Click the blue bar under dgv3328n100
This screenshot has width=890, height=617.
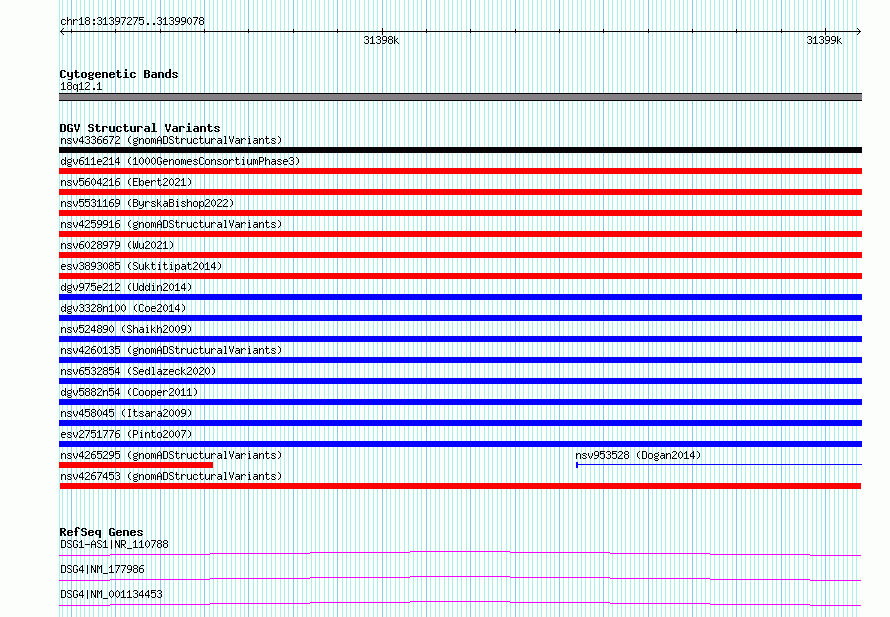point(460,318)
